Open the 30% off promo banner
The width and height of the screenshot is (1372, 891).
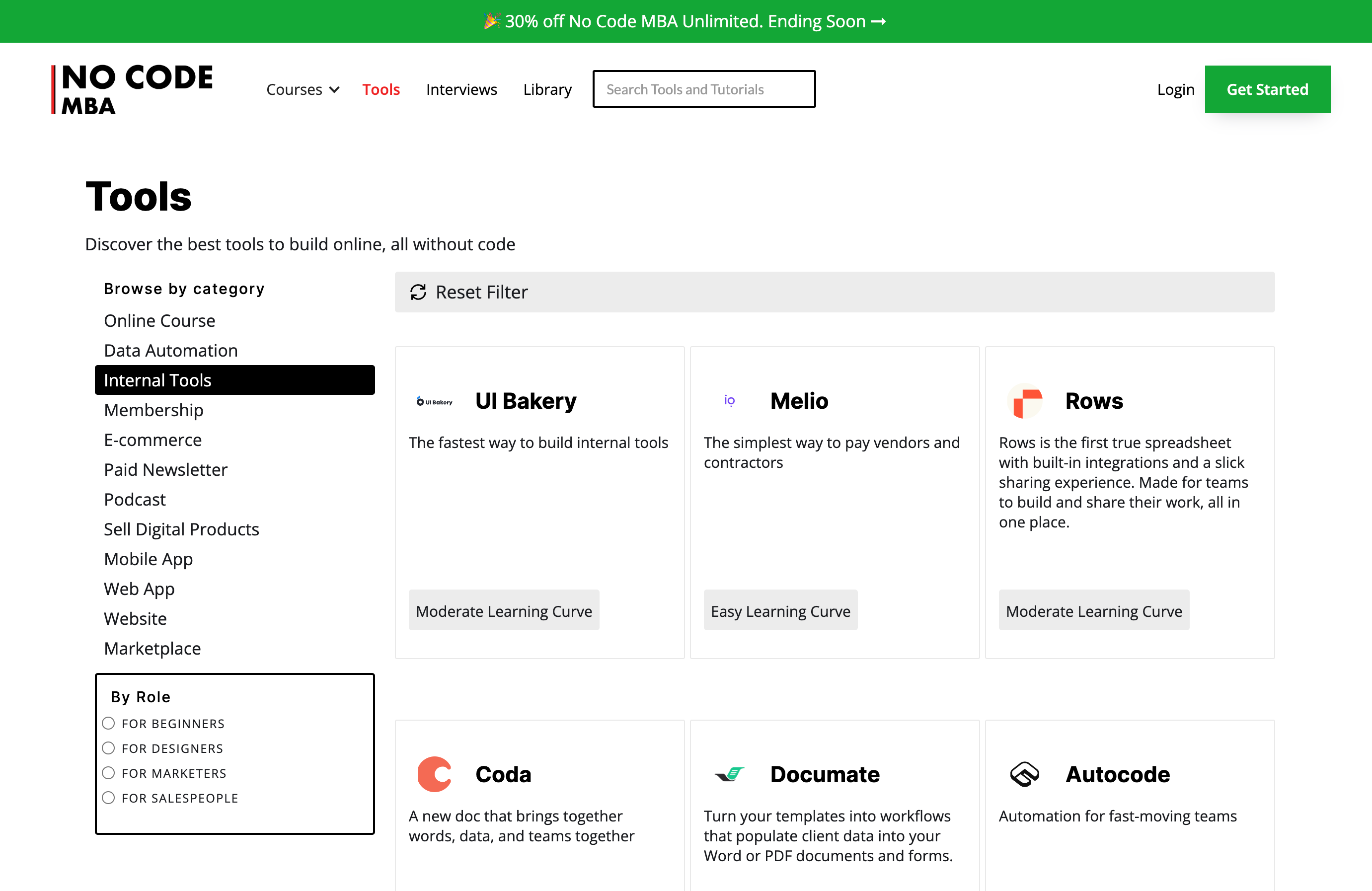pyautogui.click(x=685, y=21)
